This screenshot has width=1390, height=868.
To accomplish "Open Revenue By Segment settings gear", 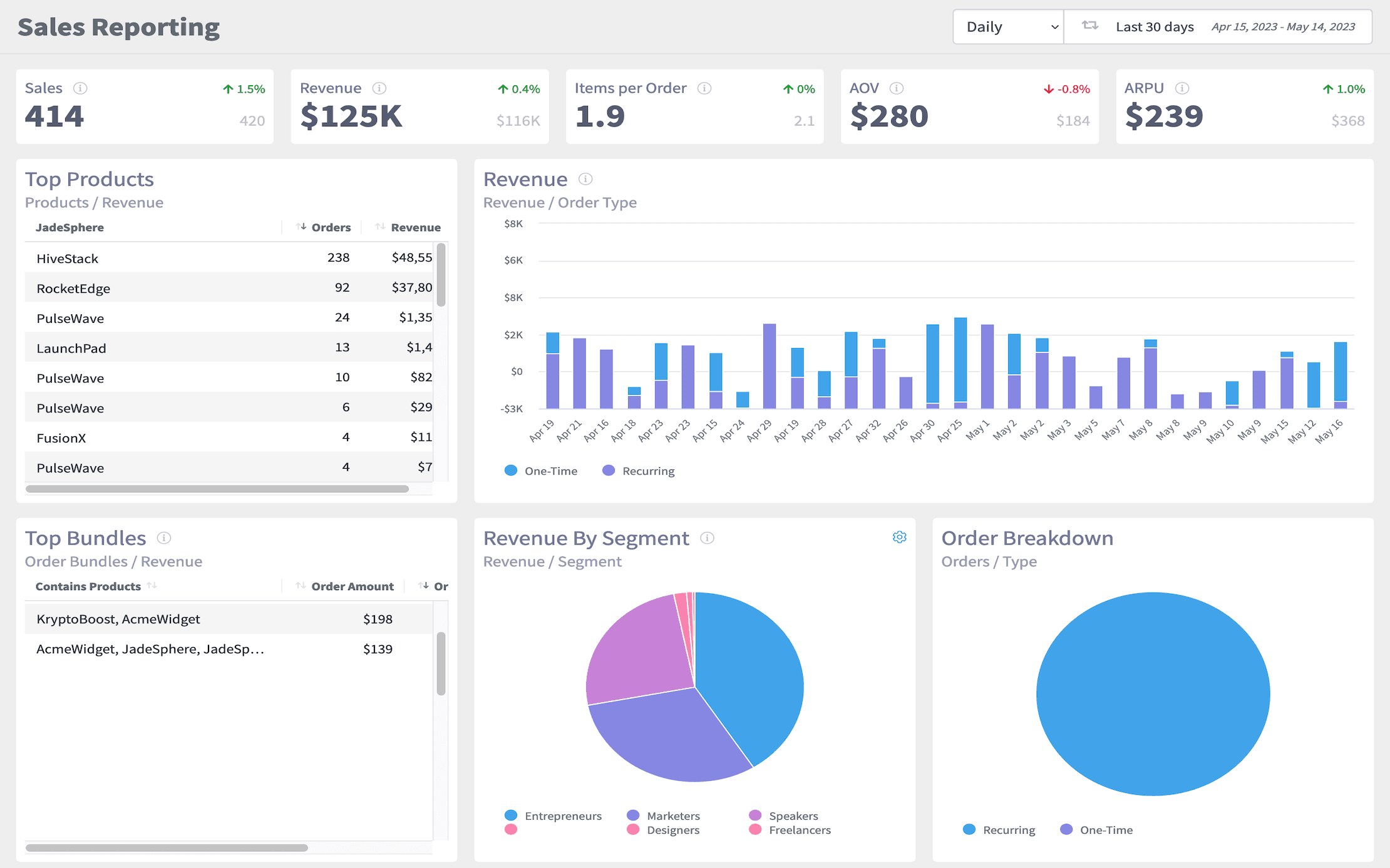I will tap(899, 537).
